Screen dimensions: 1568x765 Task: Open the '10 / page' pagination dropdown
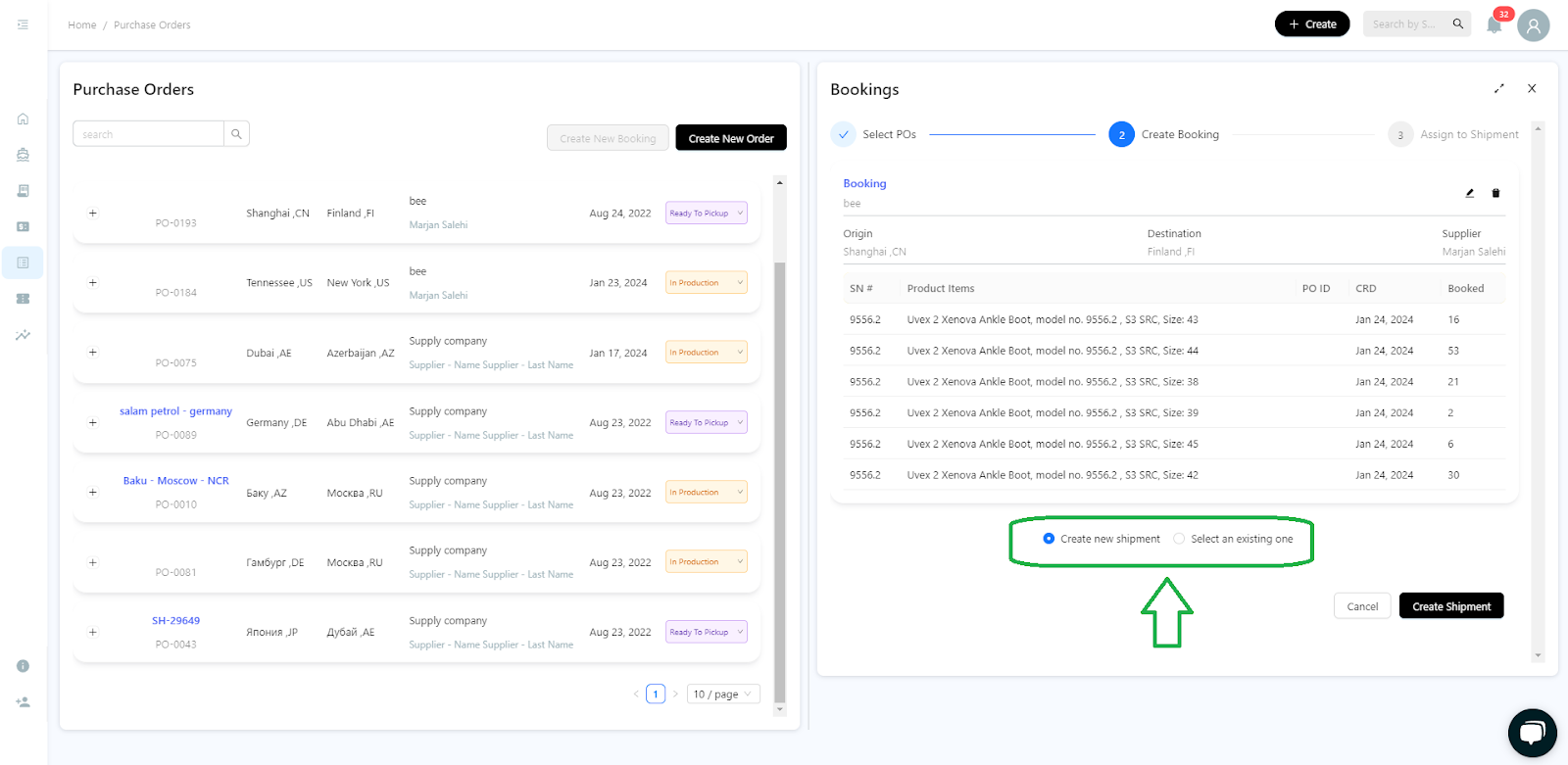723,694
